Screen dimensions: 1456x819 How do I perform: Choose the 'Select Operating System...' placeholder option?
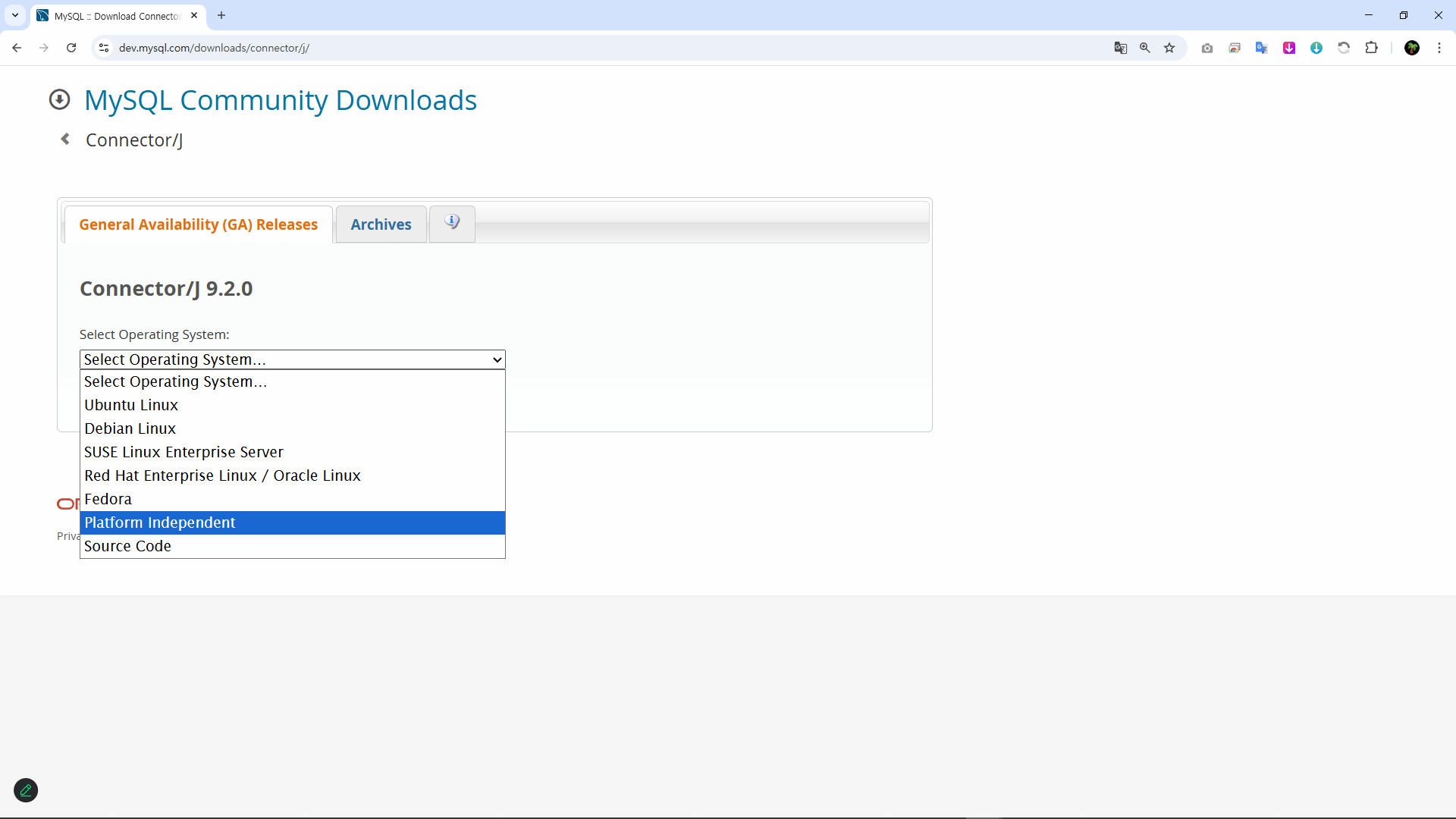292,381
